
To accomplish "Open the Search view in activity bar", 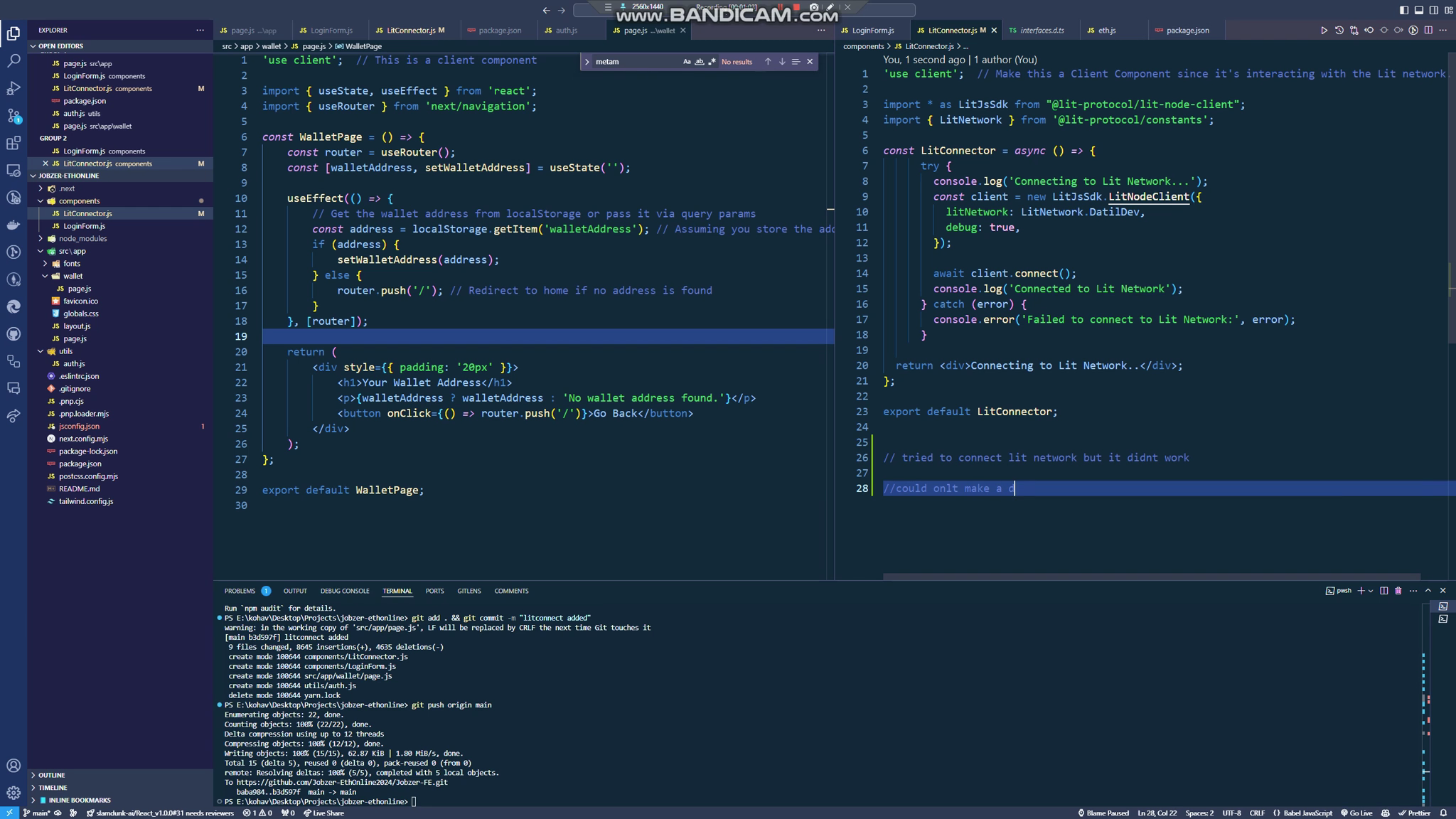I will 14,61.
